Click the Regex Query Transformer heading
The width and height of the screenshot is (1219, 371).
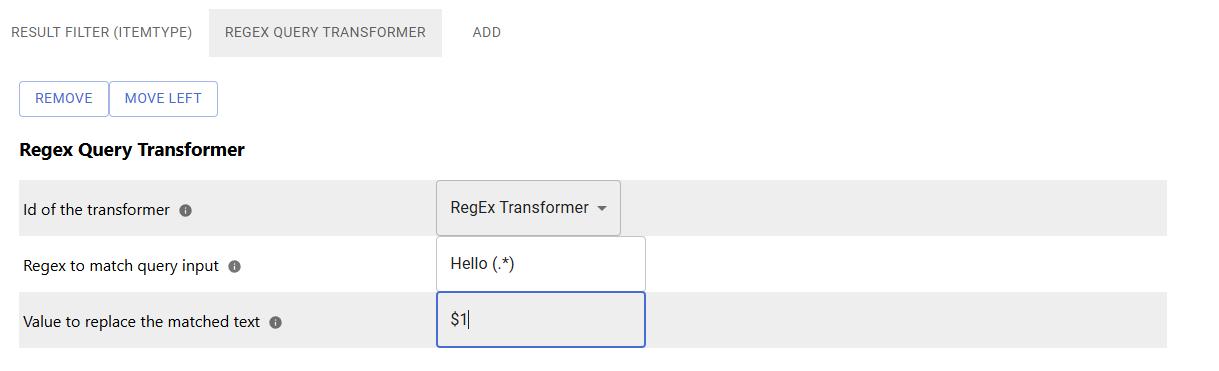(x=132, y=150)
